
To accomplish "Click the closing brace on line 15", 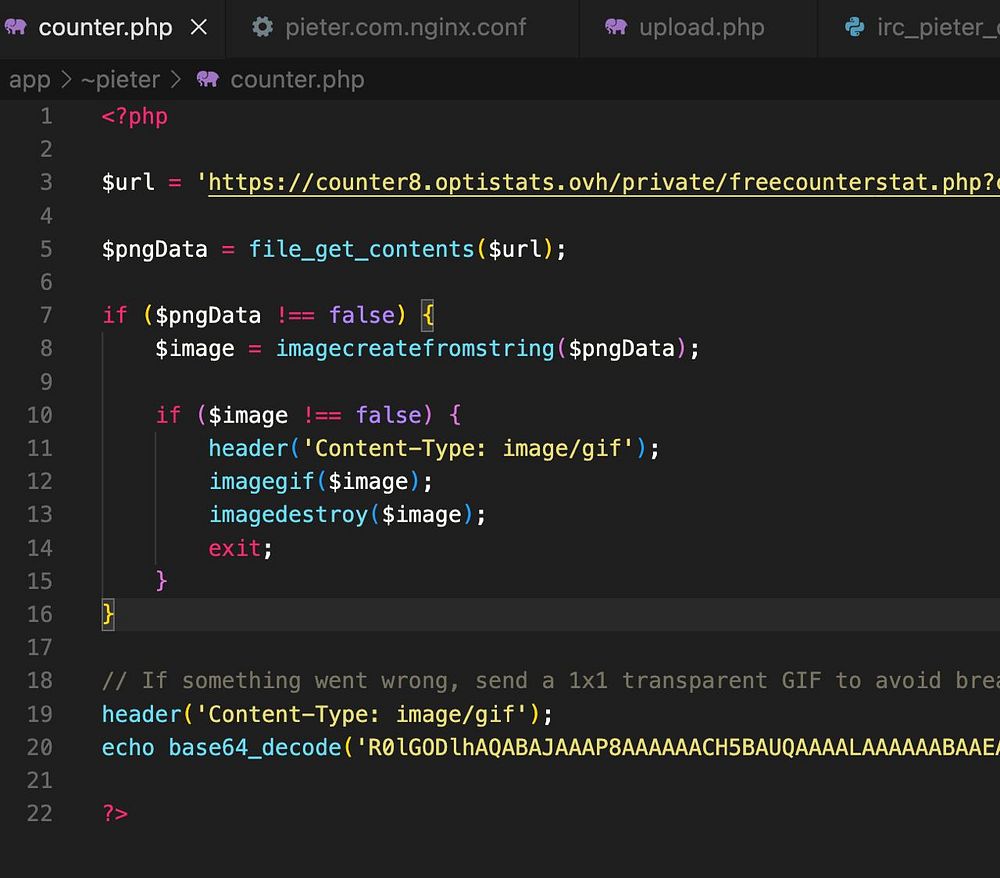I will pos(161,581).
